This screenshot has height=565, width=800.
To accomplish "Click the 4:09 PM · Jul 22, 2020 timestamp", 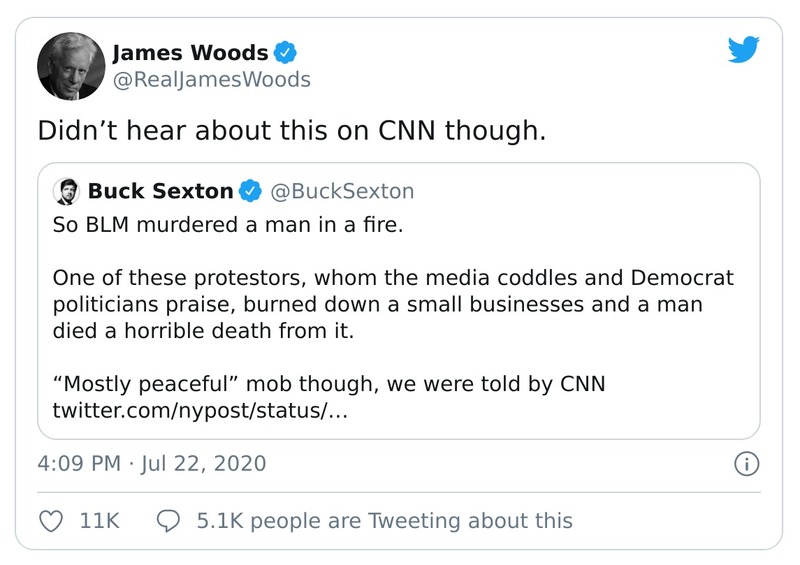I will click(x=152, y=464).
